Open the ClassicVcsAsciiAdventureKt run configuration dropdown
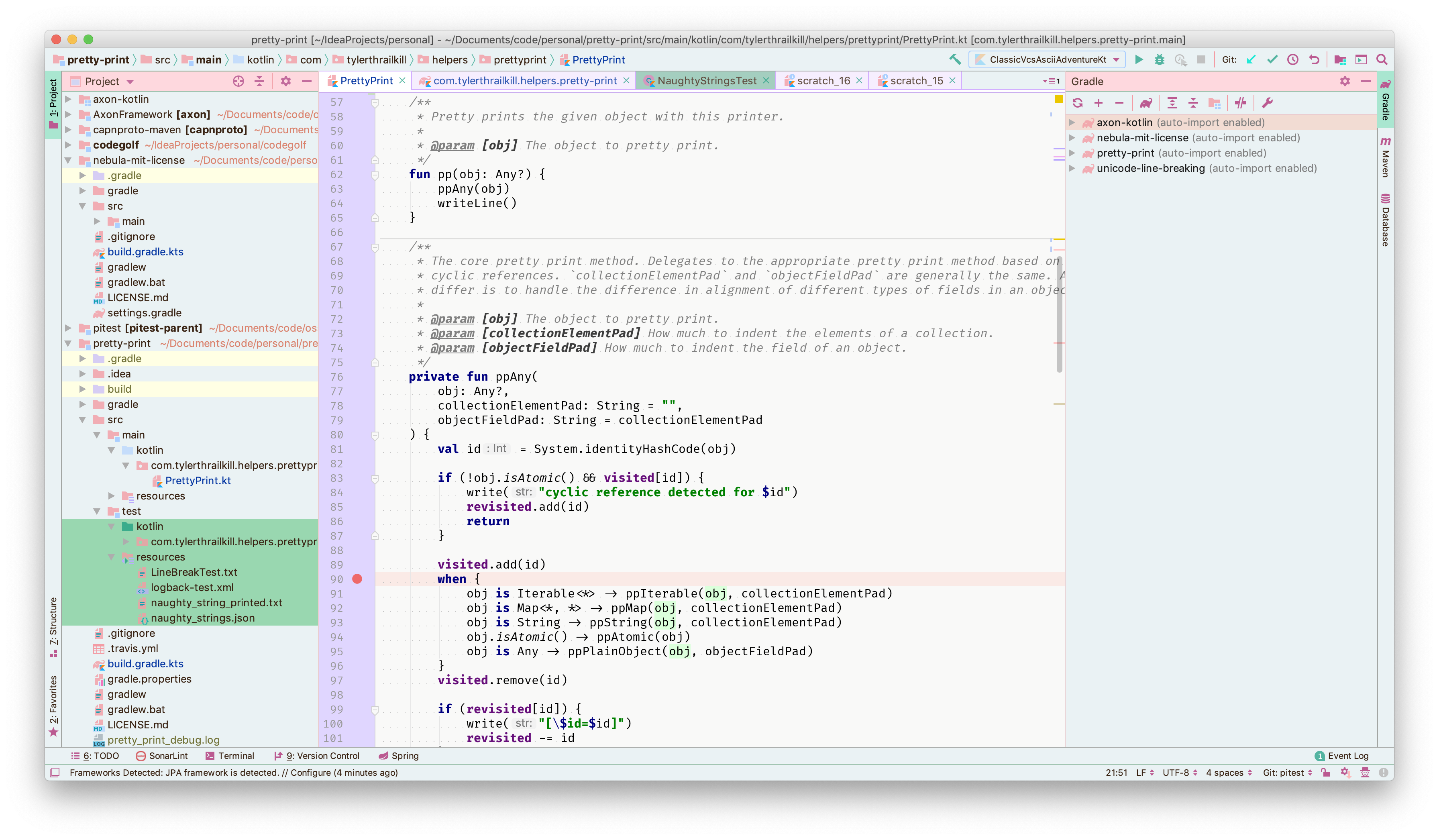The width and height of the screenshot is (1439, 840). click(1047, 59)
